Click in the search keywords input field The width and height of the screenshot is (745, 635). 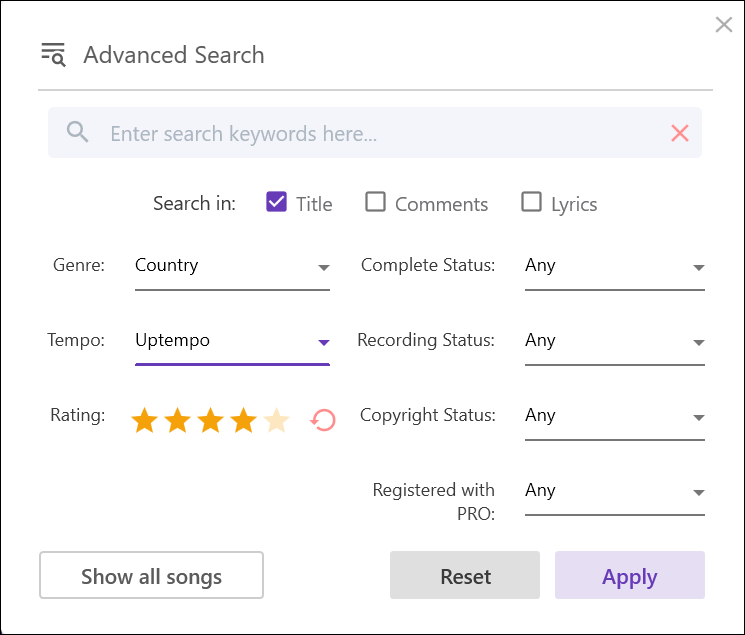pyautogui.click(x=380, y=133)
